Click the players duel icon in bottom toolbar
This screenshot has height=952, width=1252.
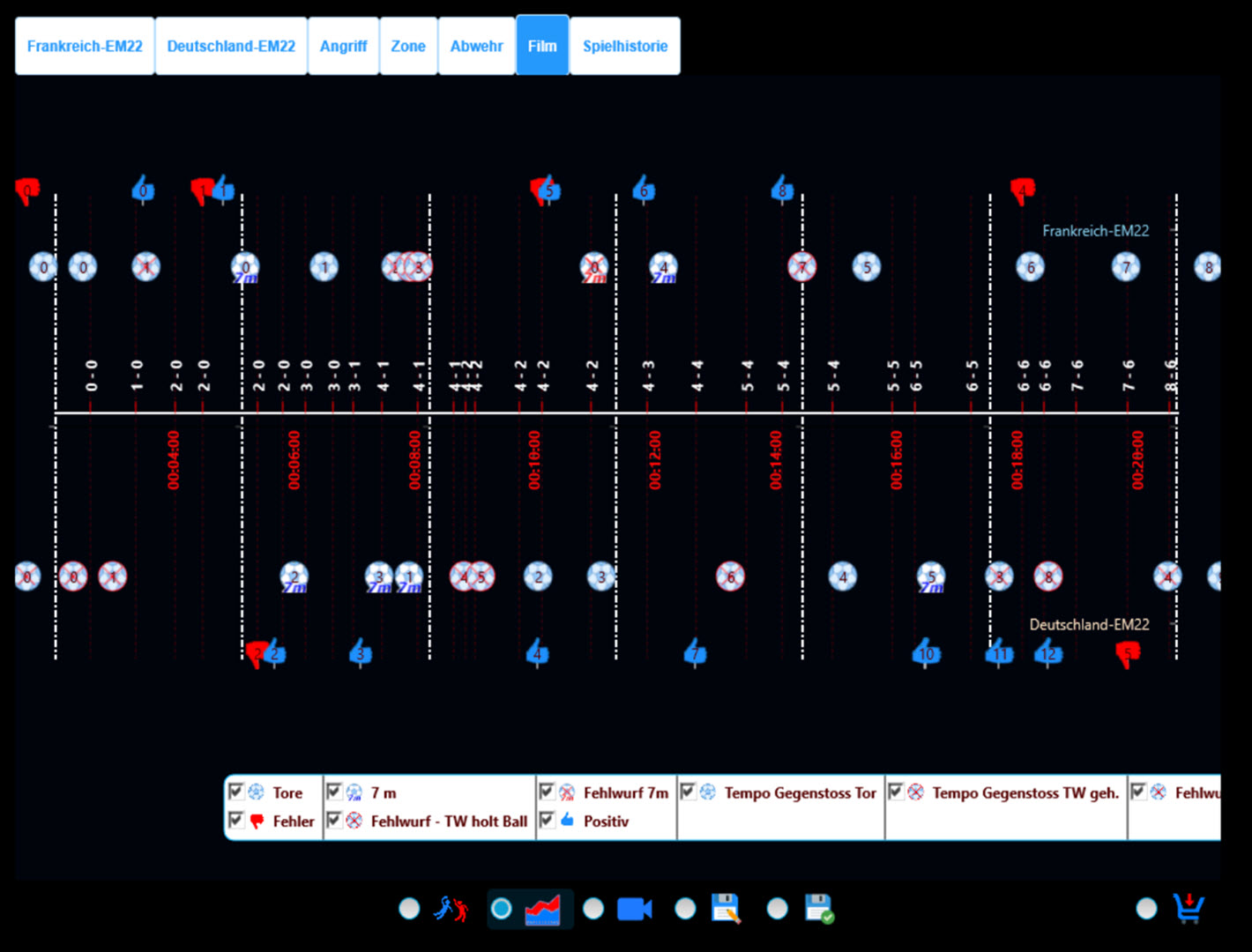(451, 909)
